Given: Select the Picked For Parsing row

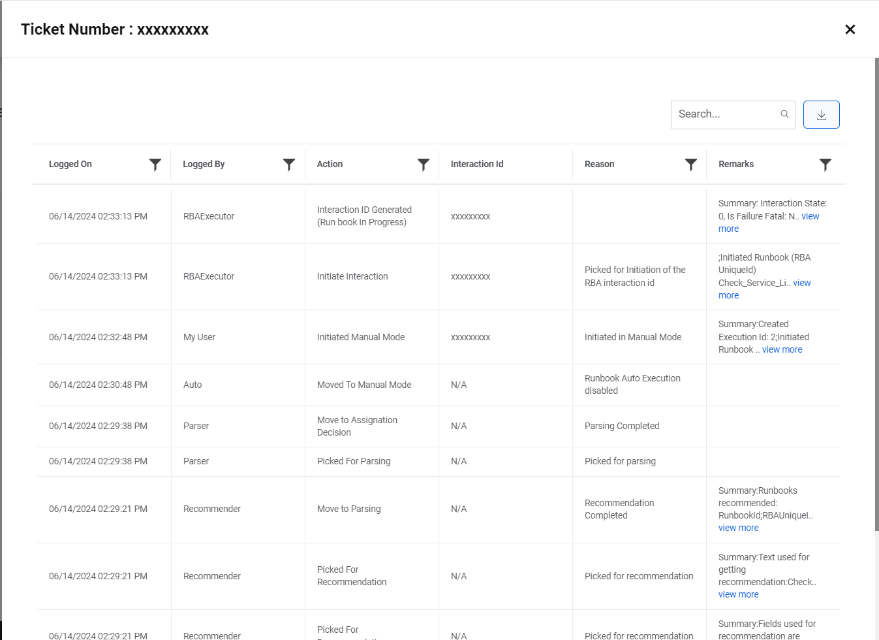Looking at the screenshot, I should (x=354, y=462).
